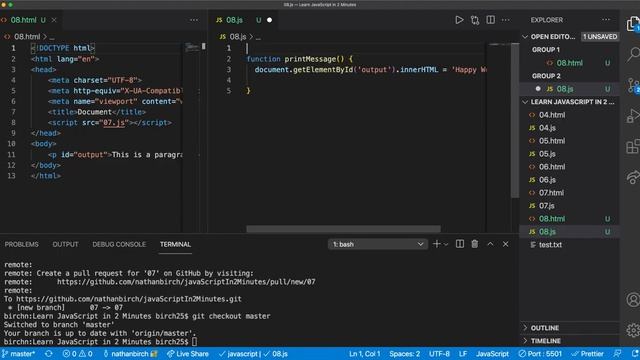Open Explorer panel more actions menu
The width and height of the screenshot is (640, 360).
pyautogui.click(x=606, y=20)
